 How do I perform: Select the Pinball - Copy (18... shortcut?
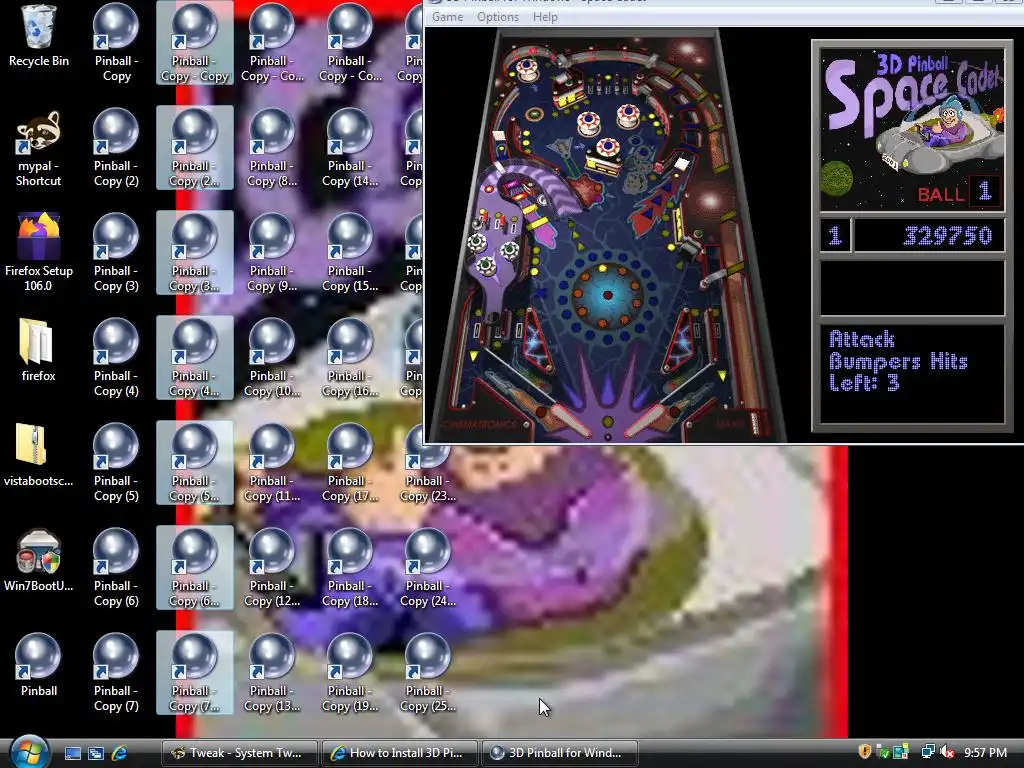coord(350,568)
